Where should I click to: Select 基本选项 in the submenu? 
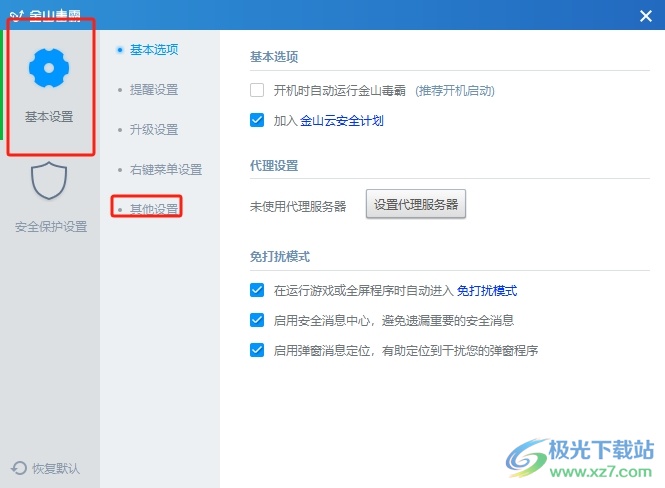click(x=154, y=50)
